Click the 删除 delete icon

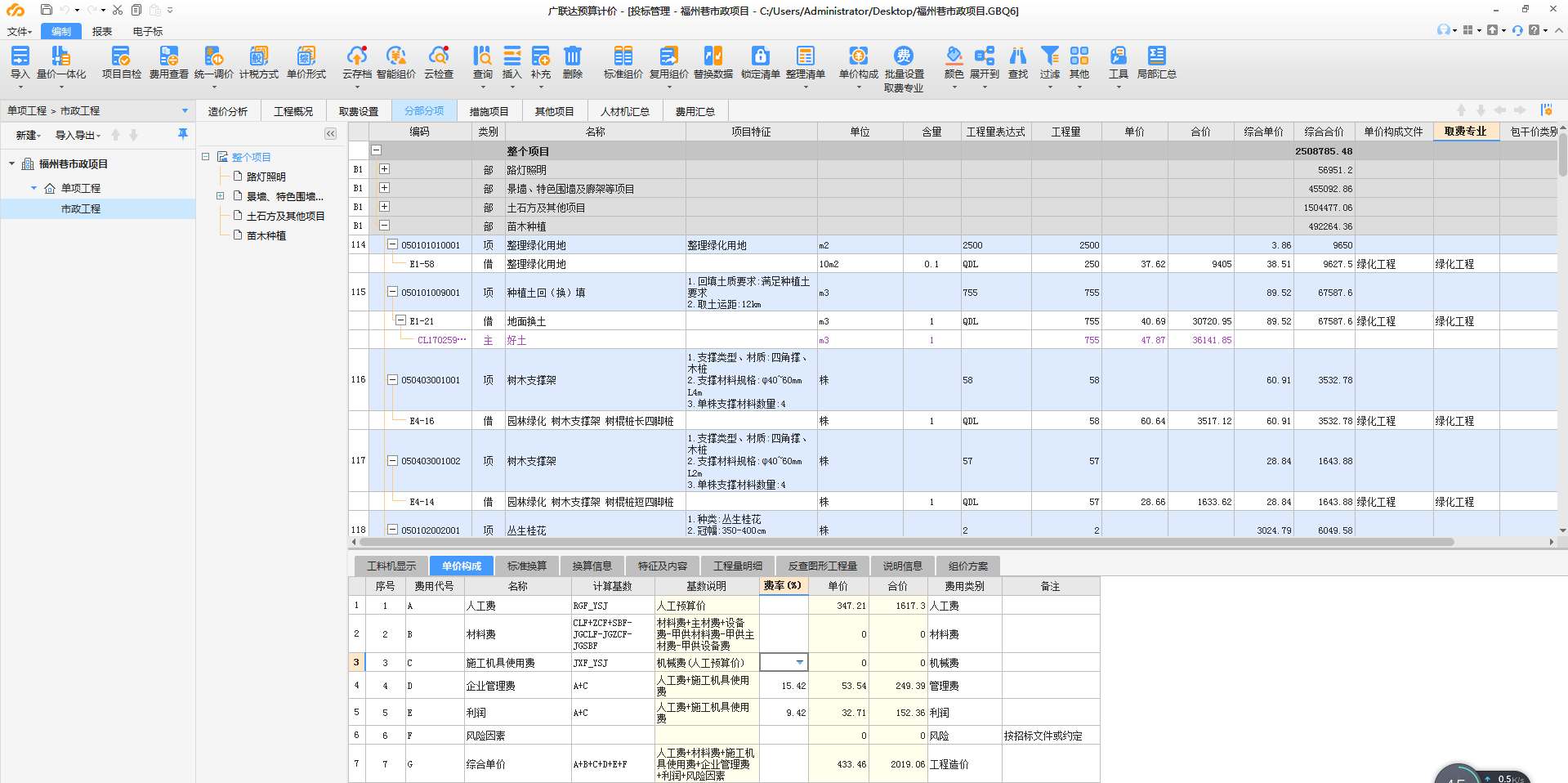click(573, 63)
